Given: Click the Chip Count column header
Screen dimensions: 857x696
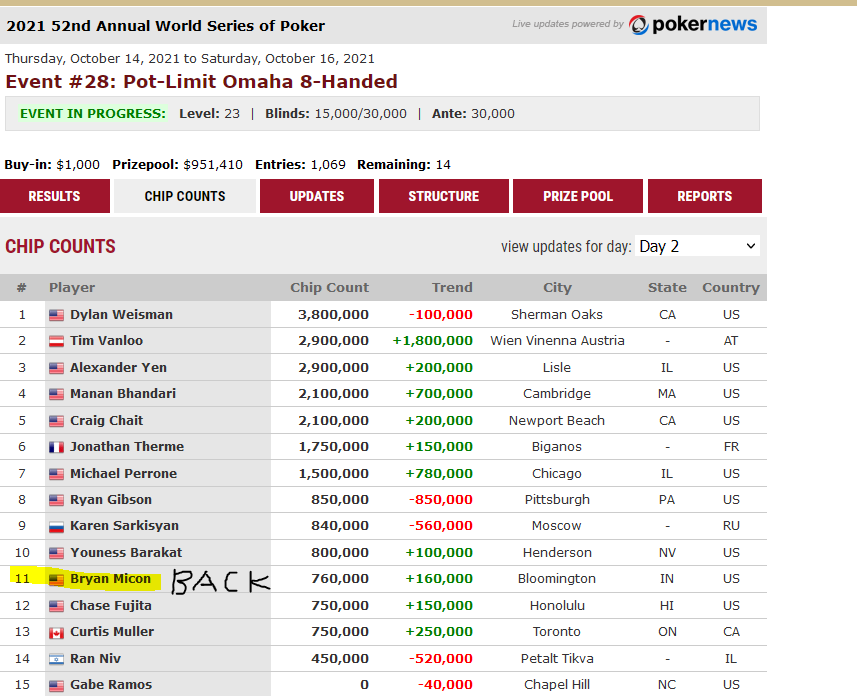Looking at the screenshot, I should (x=330, y=288).
